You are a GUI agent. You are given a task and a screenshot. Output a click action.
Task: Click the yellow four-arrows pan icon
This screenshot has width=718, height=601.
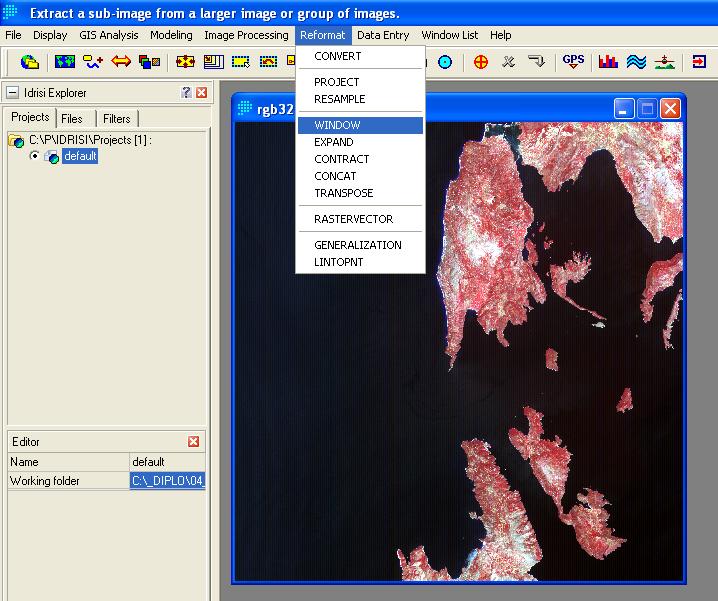tap(185, 61)
